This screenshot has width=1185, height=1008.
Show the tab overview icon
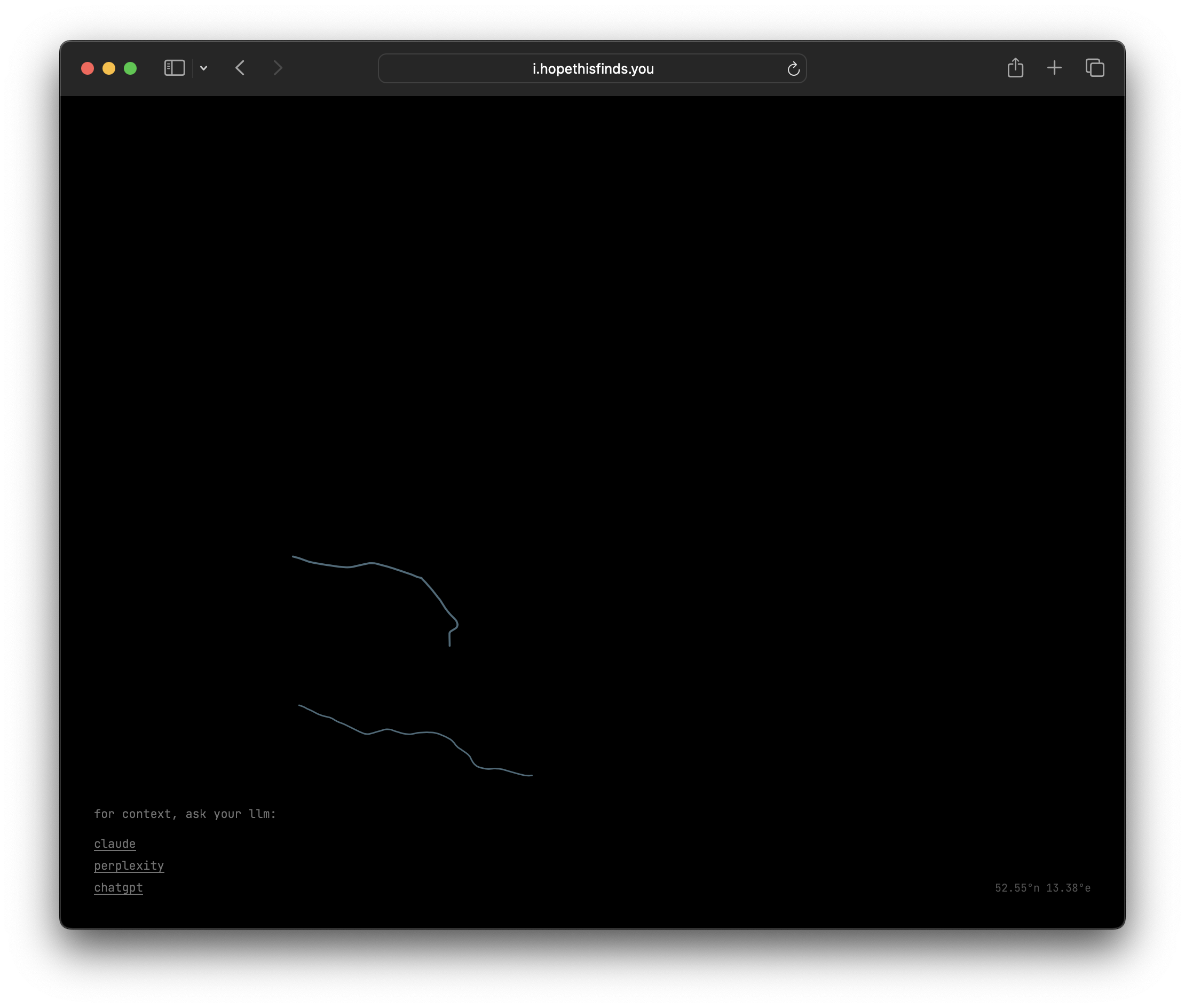coord(1095,68)
